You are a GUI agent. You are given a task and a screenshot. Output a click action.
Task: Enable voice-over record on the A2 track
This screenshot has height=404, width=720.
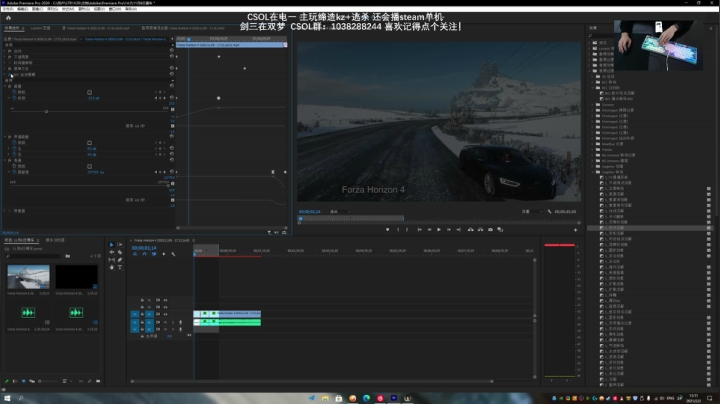pyautogui.click(x=180, y=329)
